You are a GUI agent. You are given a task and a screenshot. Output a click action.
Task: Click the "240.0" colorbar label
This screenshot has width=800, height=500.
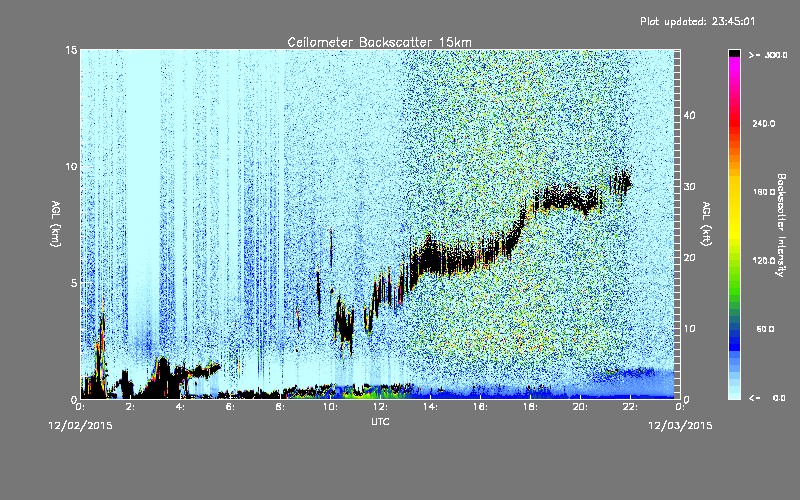tap(764, 124)
